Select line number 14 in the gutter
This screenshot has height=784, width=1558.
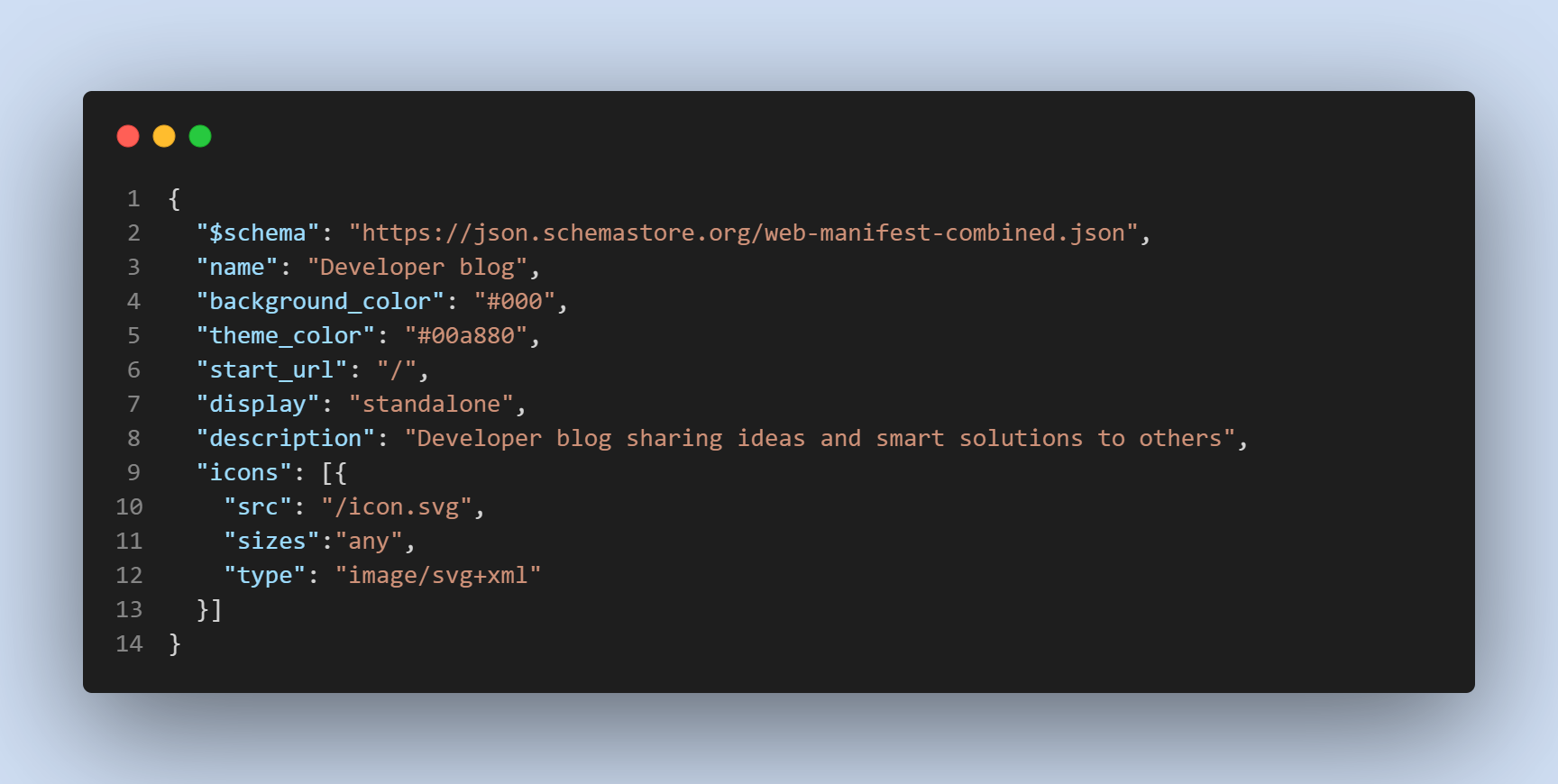point(129,644)
